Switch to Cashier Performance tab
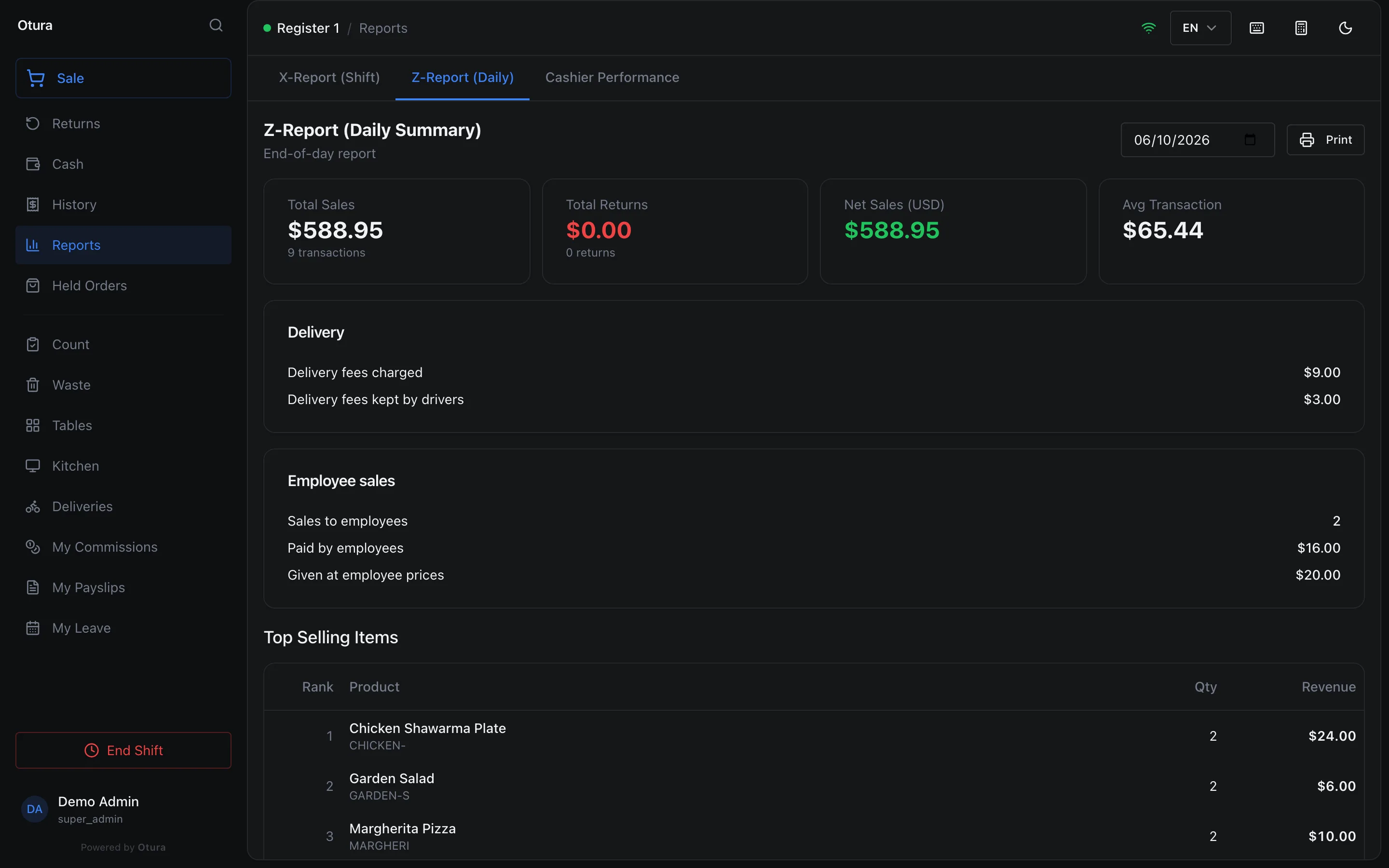Screen dimensions: 1389x868 pyautogui.click(x=612, y=78)
